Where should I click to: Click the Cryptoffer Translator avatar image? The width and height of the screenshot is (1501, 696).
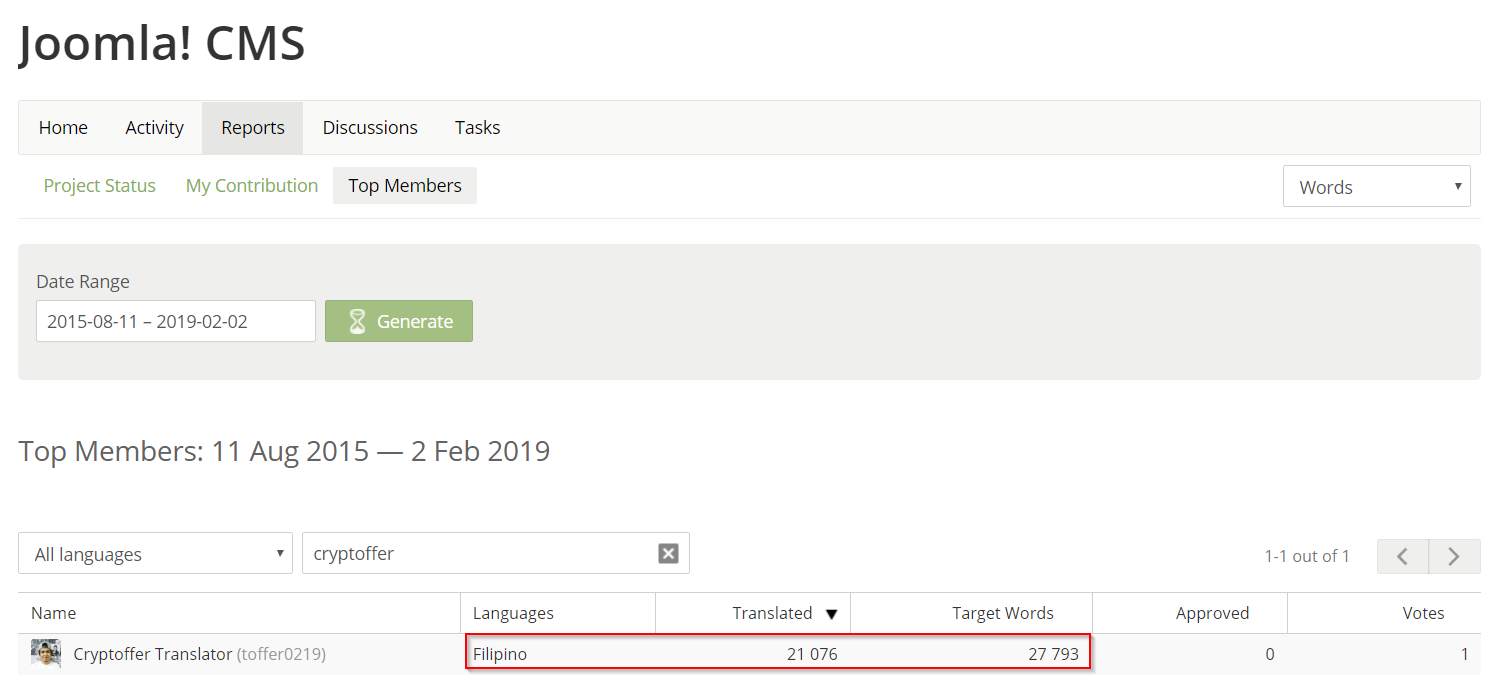tap(46, 654)
